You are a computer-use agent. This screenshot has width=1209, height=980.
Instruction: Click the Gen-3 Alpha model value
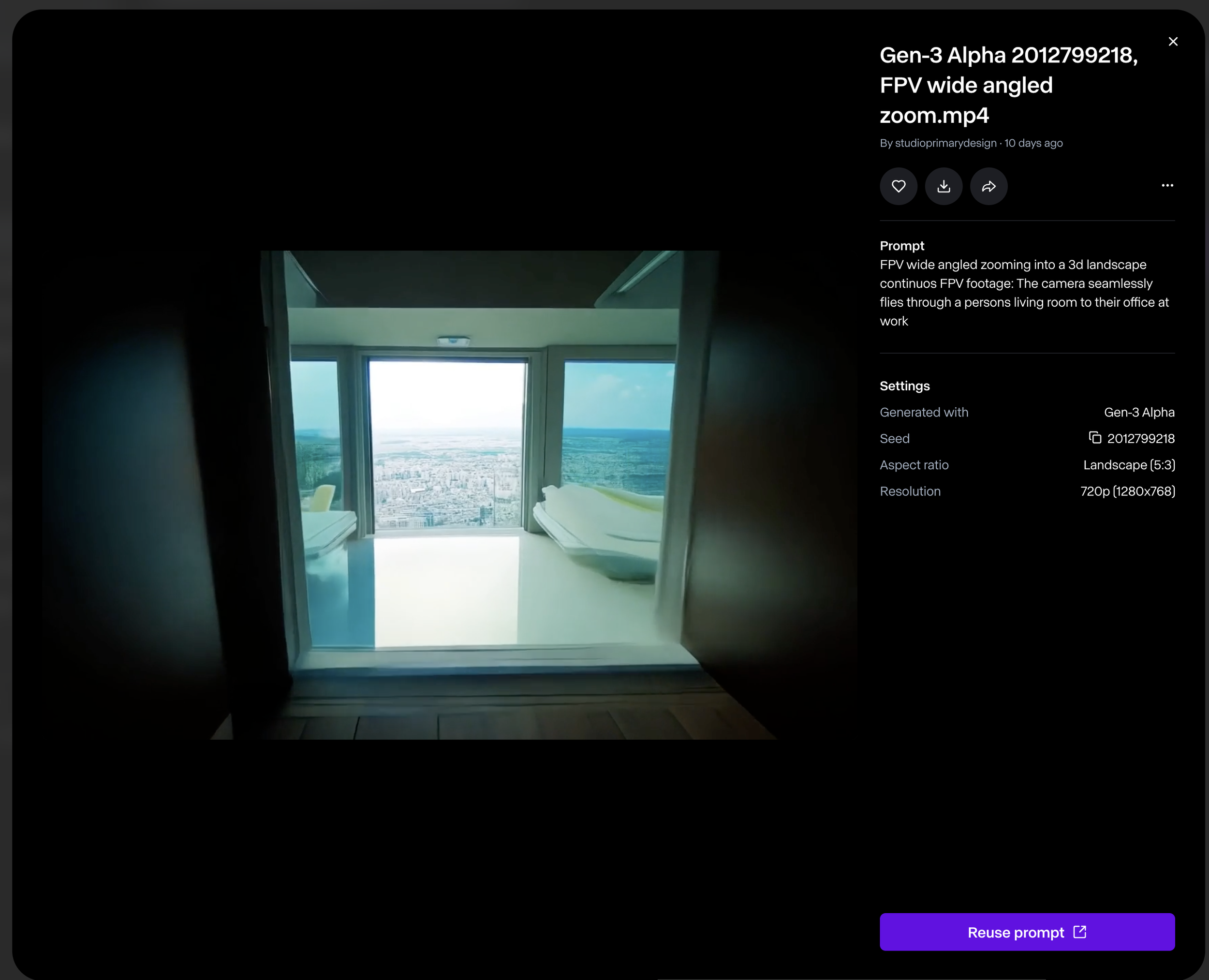click(x=1138, y=413)
